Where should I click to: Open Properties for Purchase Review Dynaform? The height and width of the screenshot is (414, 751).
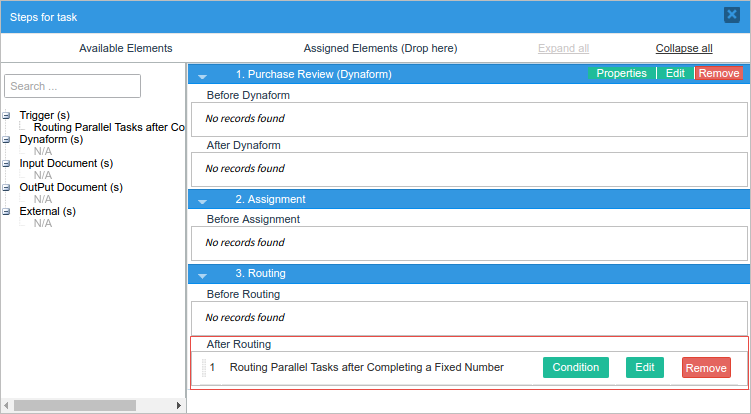621,74
